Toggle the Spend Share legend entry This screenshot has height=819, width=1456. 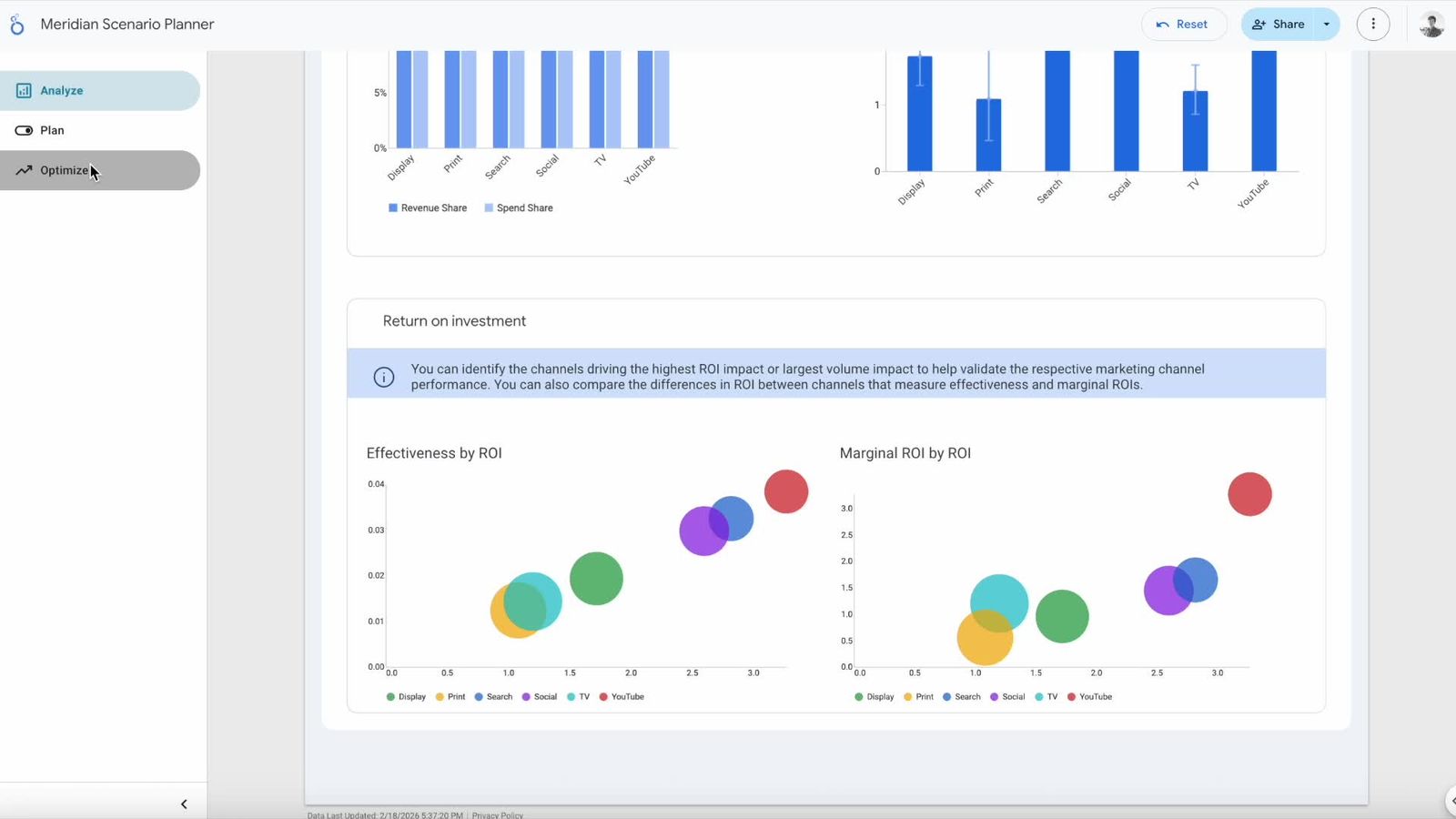tap(519, 207)
